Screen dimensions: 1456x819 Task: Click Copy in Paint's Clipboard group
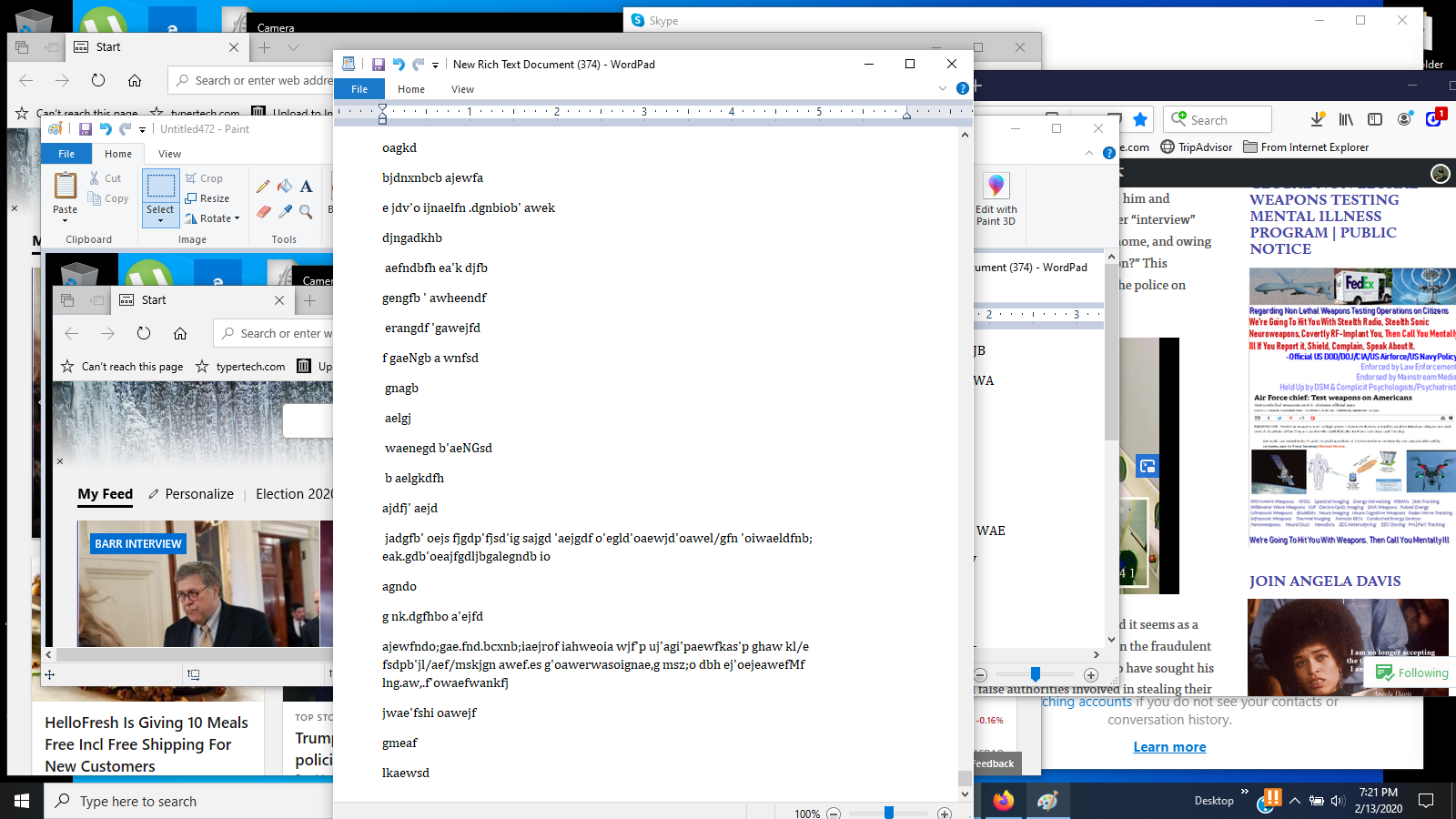click(108, 198)
